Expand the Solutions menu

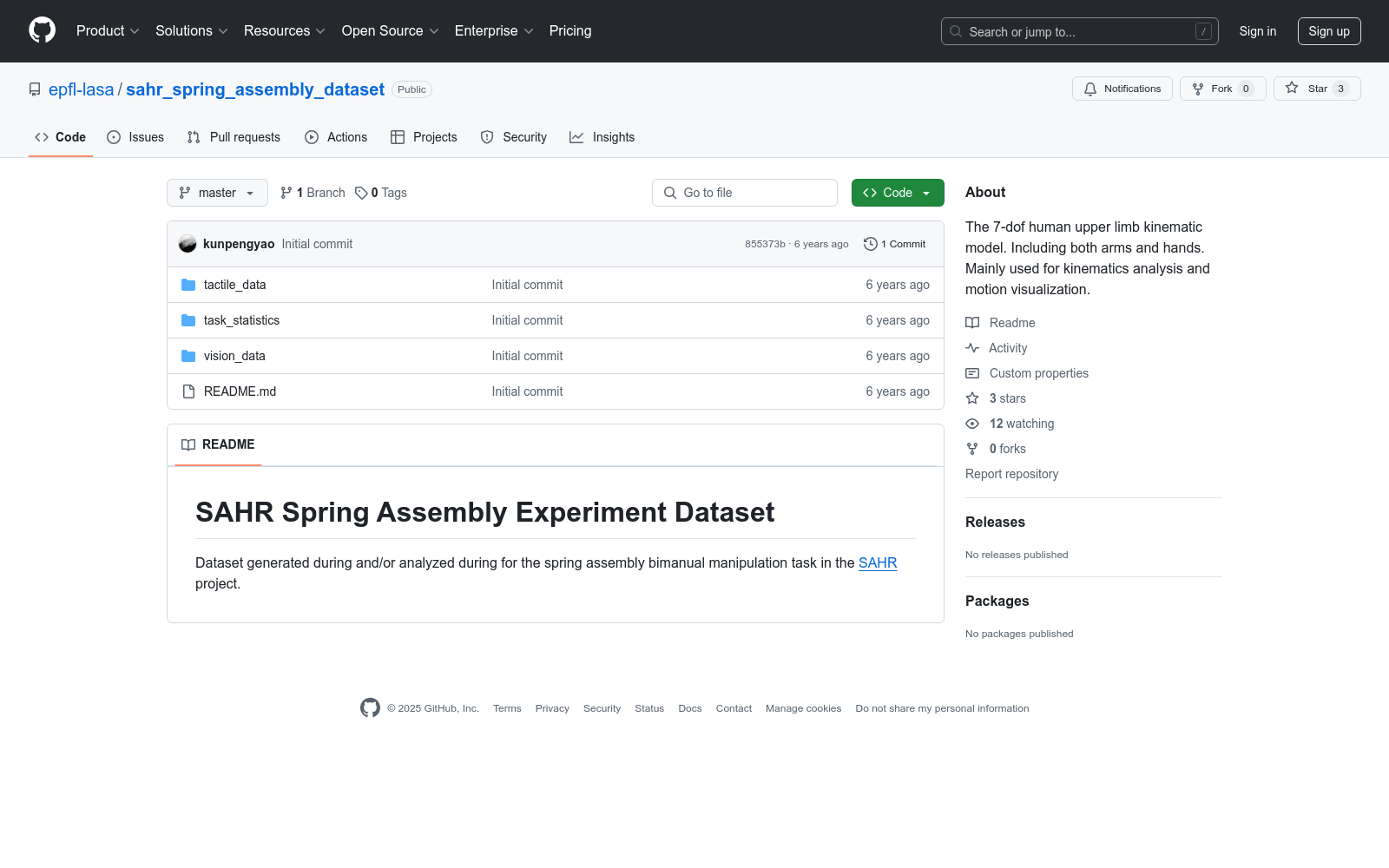coord(192,30)
